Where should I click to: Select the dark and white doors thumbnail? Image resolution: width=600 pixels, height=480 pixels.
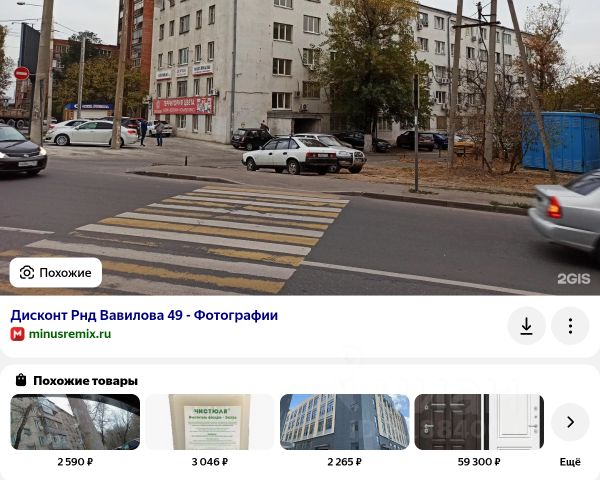(x=479, y=422)
